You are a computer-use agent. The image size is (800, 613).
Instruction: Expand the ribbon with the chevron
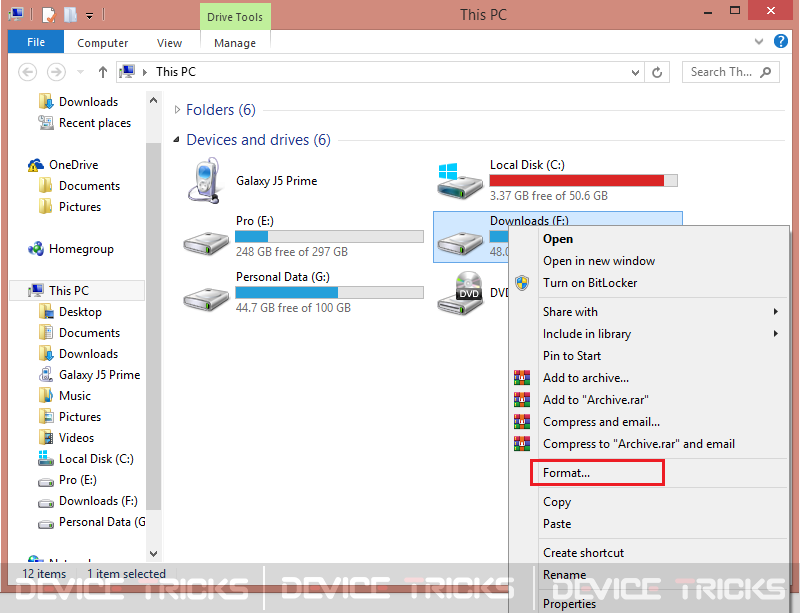759,41
